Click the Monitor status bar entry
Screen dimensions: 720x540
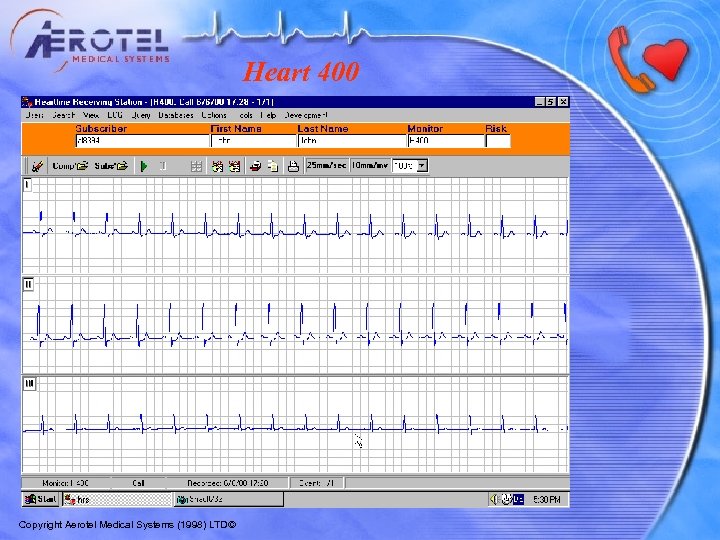[66, 483]
